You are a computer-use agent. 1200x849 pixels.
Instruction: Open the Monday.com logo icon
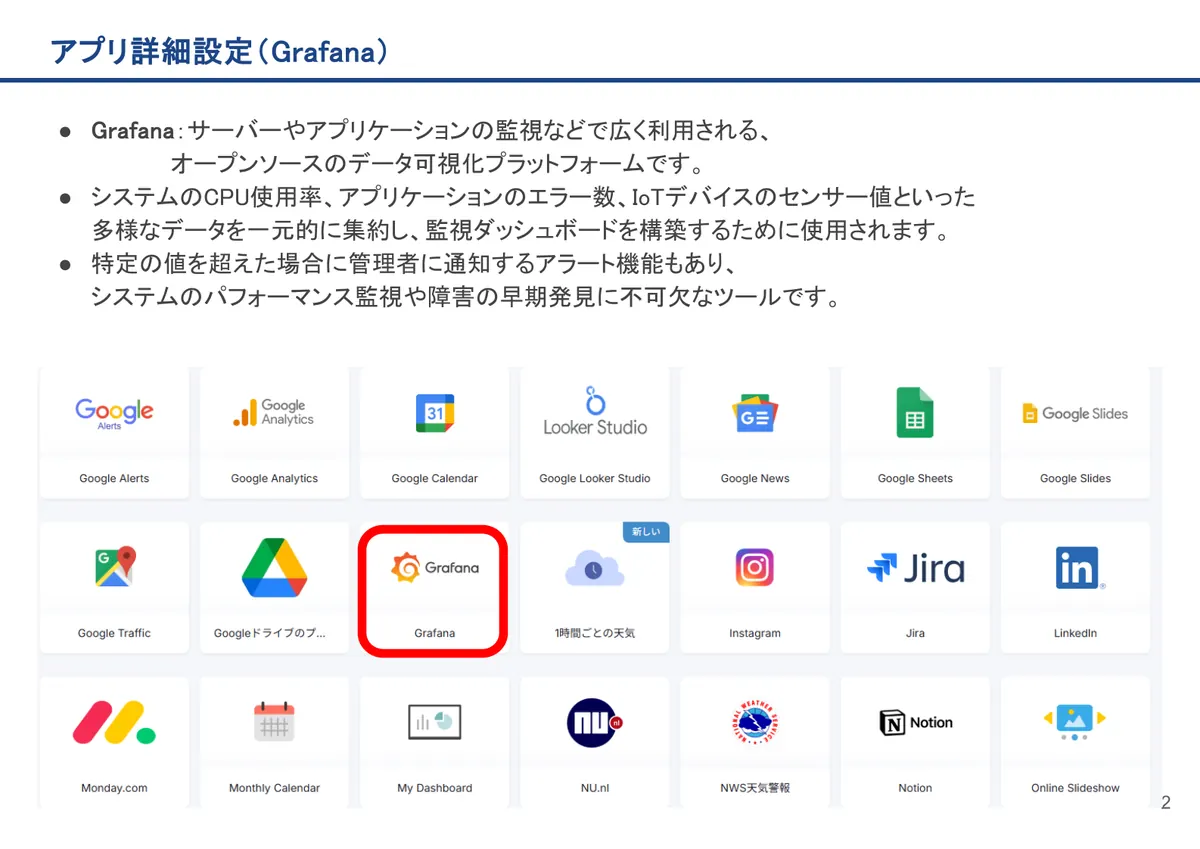(114, 722)
